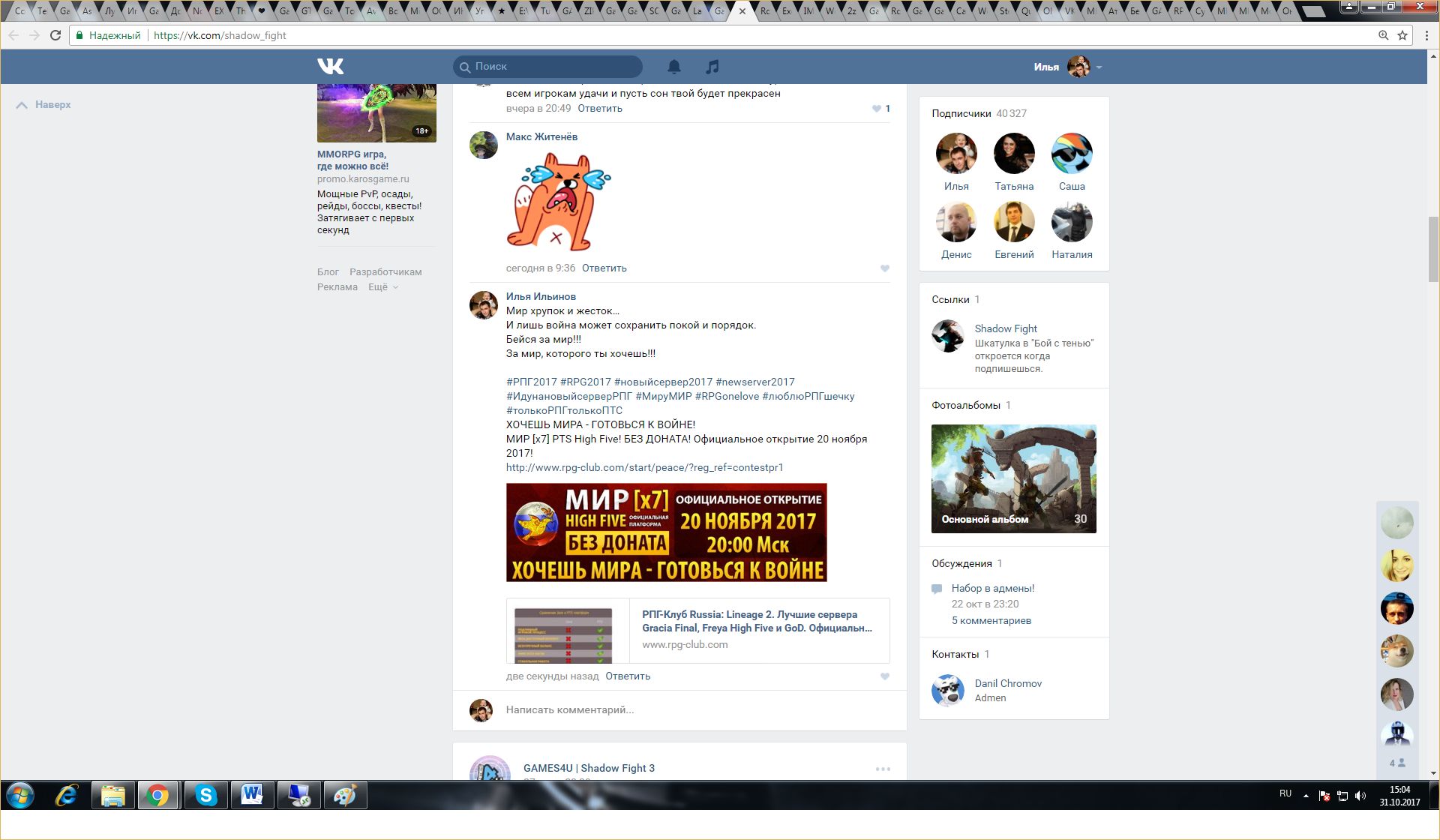Open the music player note icon
This screenshot has height=840, width=1440.
pos(712,67)
